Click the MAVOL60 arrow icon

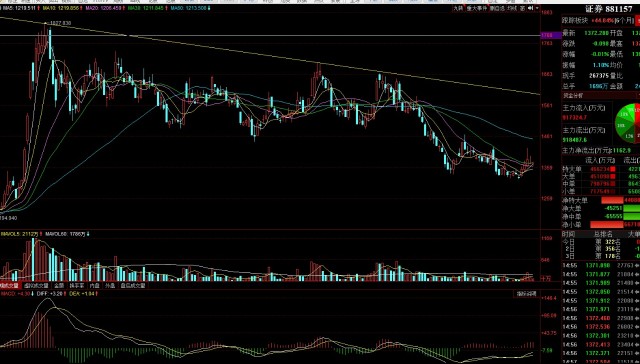coord(89,234)
